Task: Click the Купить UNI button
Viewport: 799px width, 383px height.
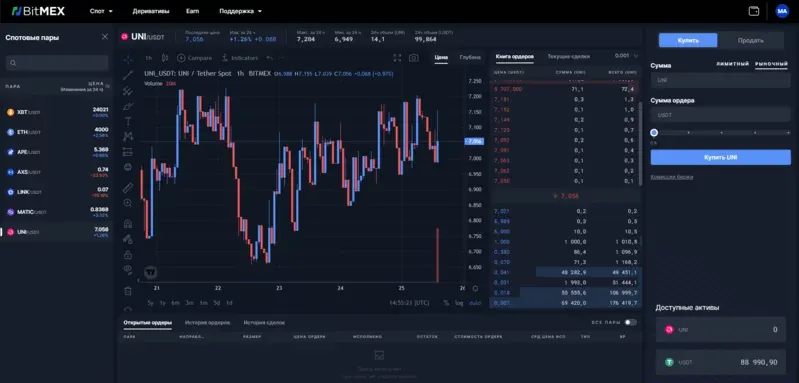Action: (721, 157)
